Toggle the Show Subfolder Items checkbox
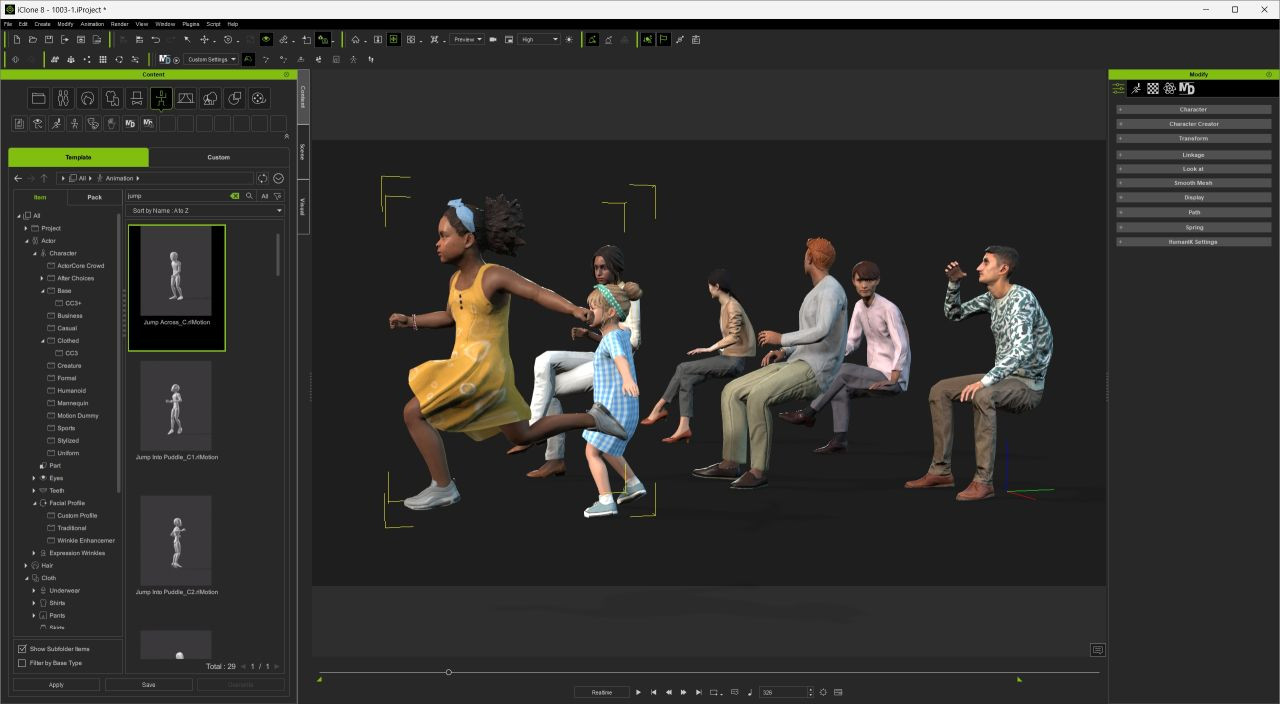The image size is (1280, 704). coord(22,649)
